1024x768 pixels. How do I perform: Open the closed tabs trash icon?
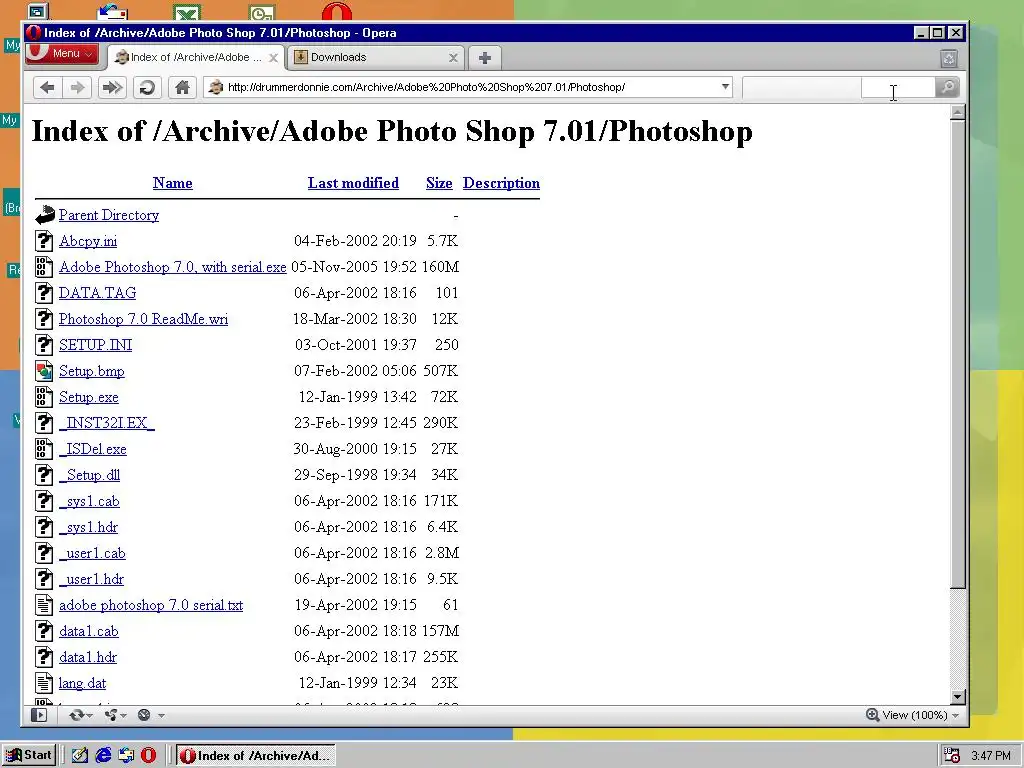pos(949,59)
